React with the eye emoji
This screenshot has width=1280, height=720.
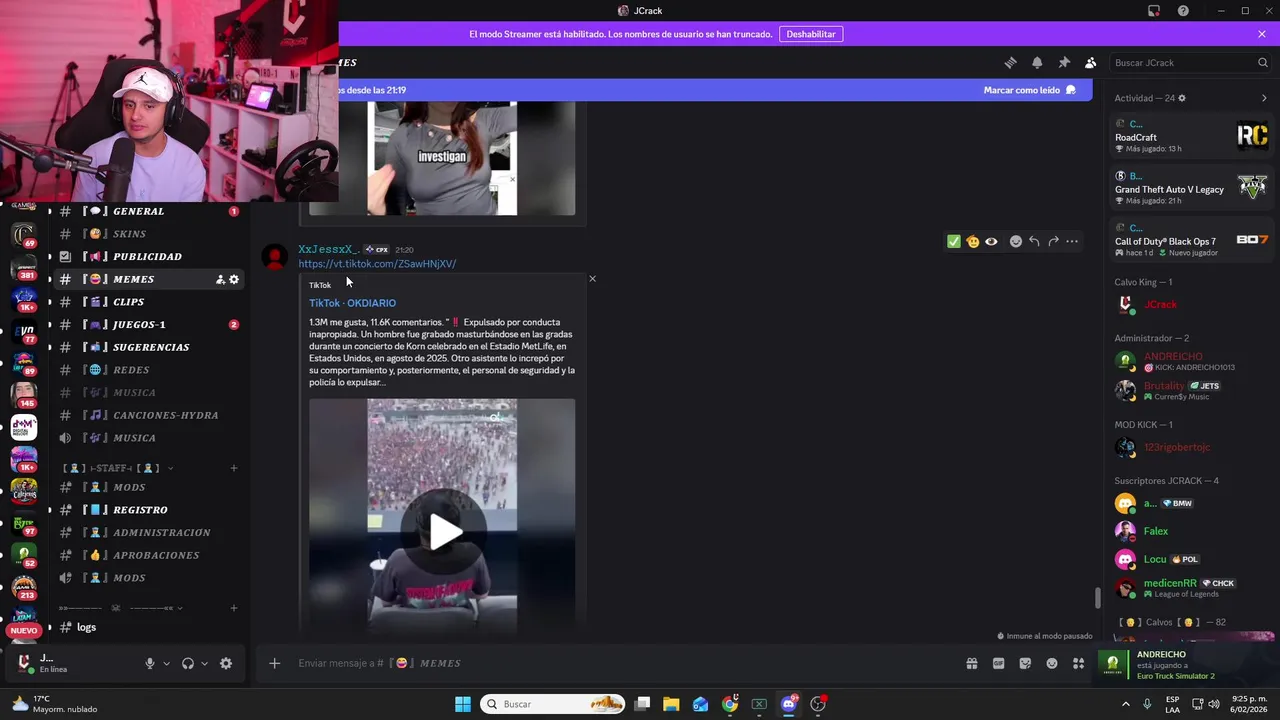click(x=991, y=241)
